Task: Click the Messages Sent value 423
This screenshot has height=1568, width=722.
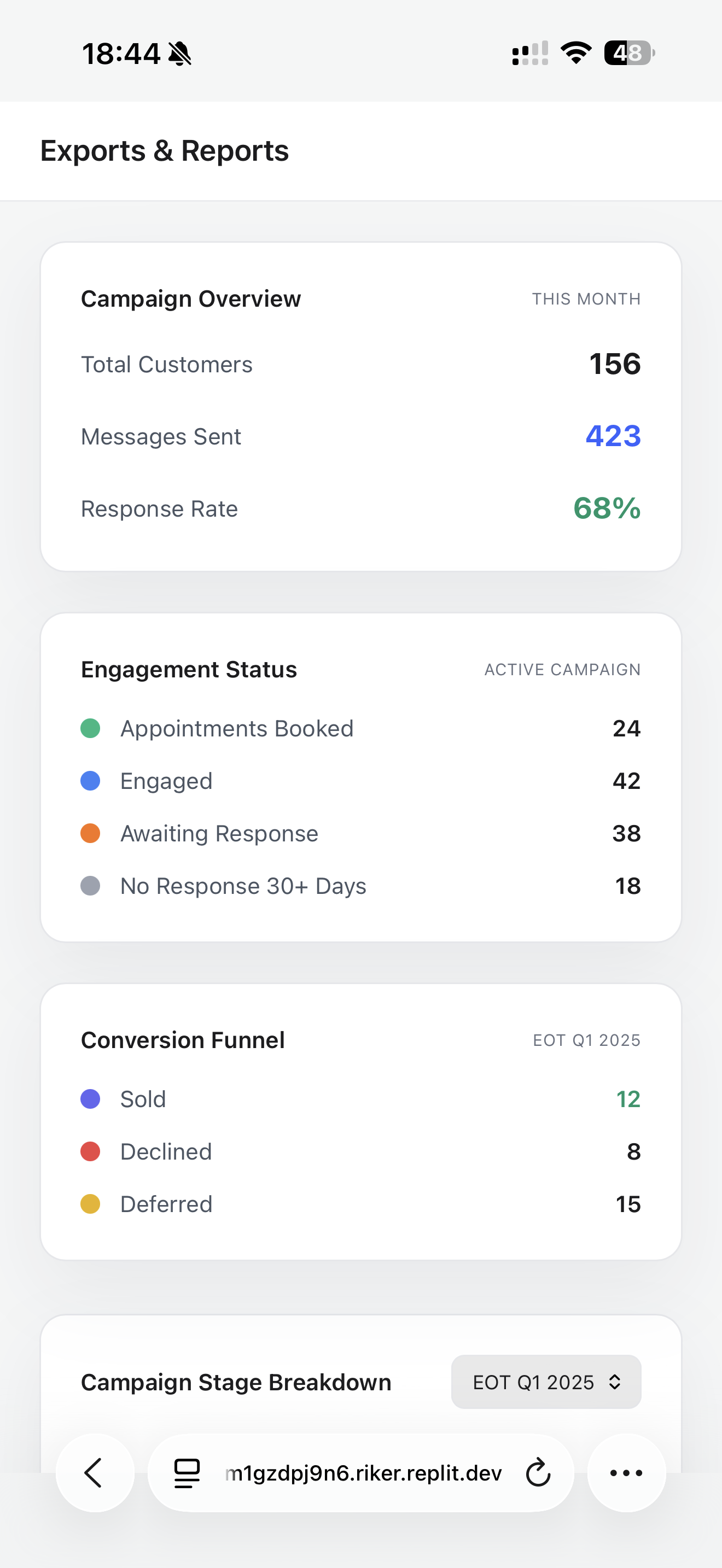Action: point(613,436)
